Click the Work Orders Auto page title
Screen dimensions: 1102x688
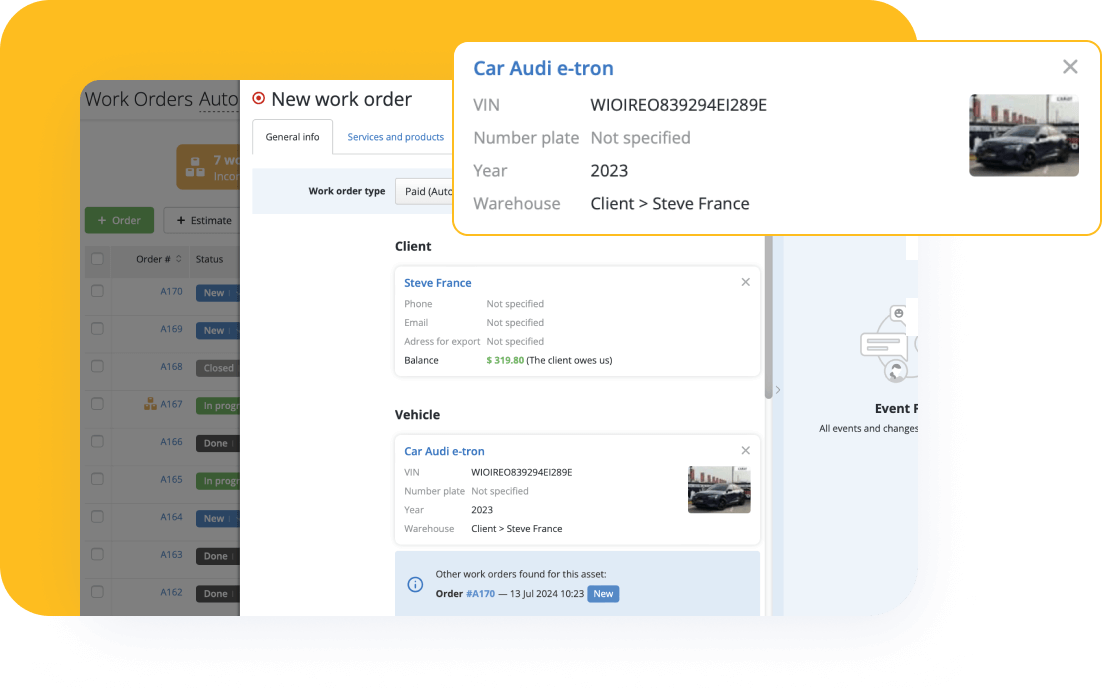(162, 99)
